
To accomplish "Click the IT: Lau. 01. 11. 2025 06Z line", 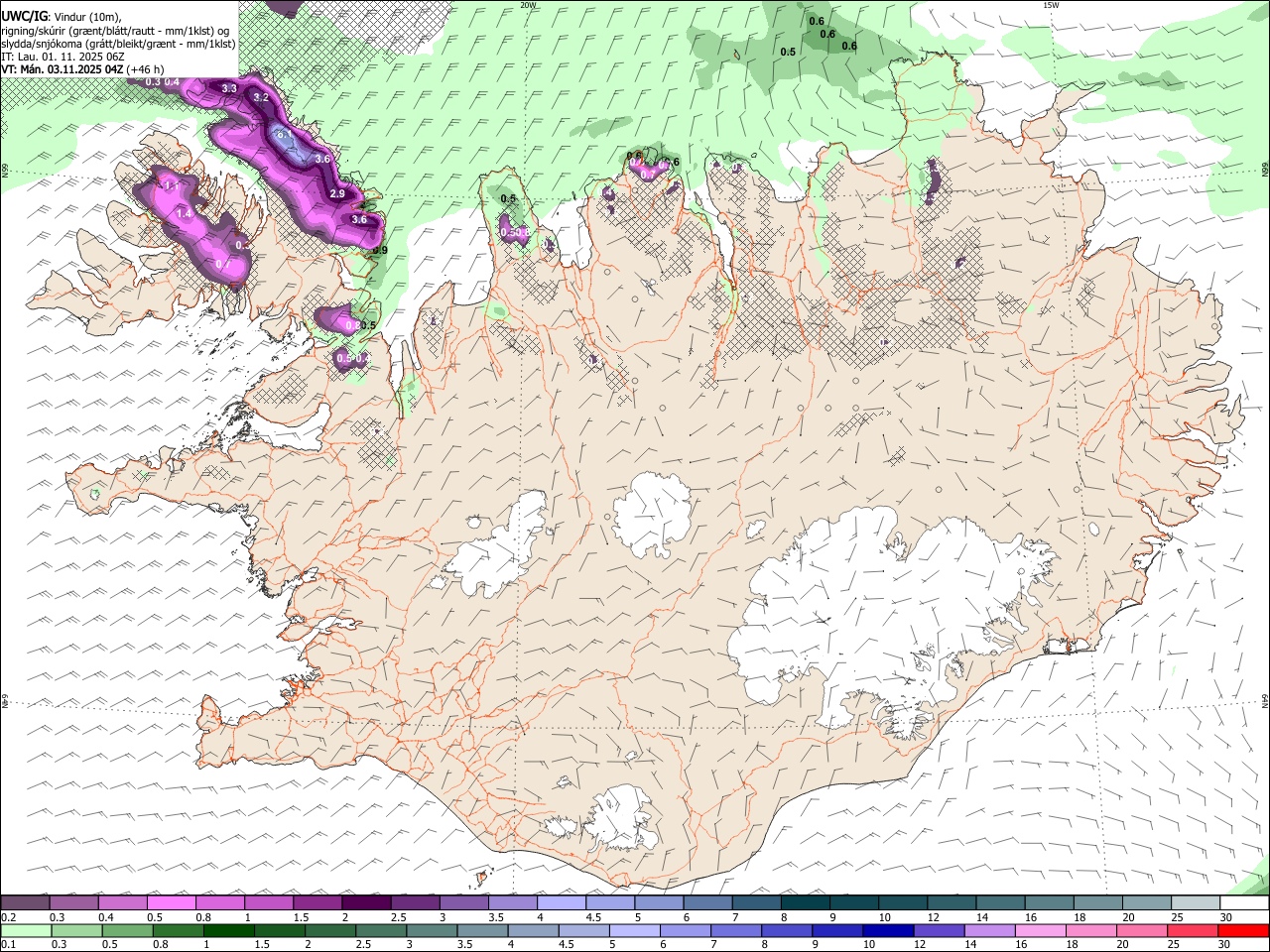I will coord(63,56).
